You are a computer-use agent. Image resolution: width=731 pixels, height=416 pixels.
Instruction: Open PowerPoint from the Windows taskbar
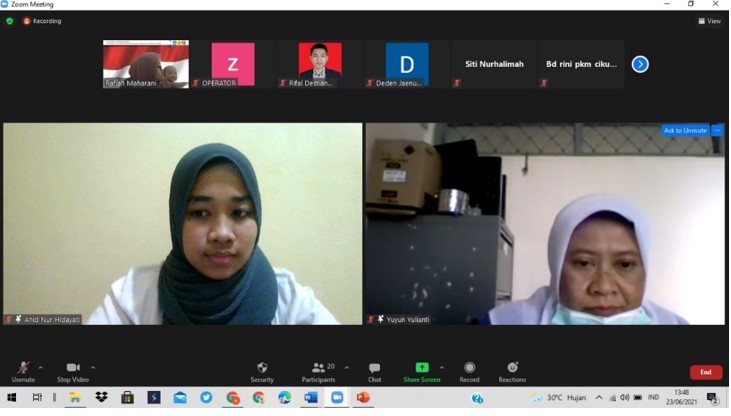(363, 398)
